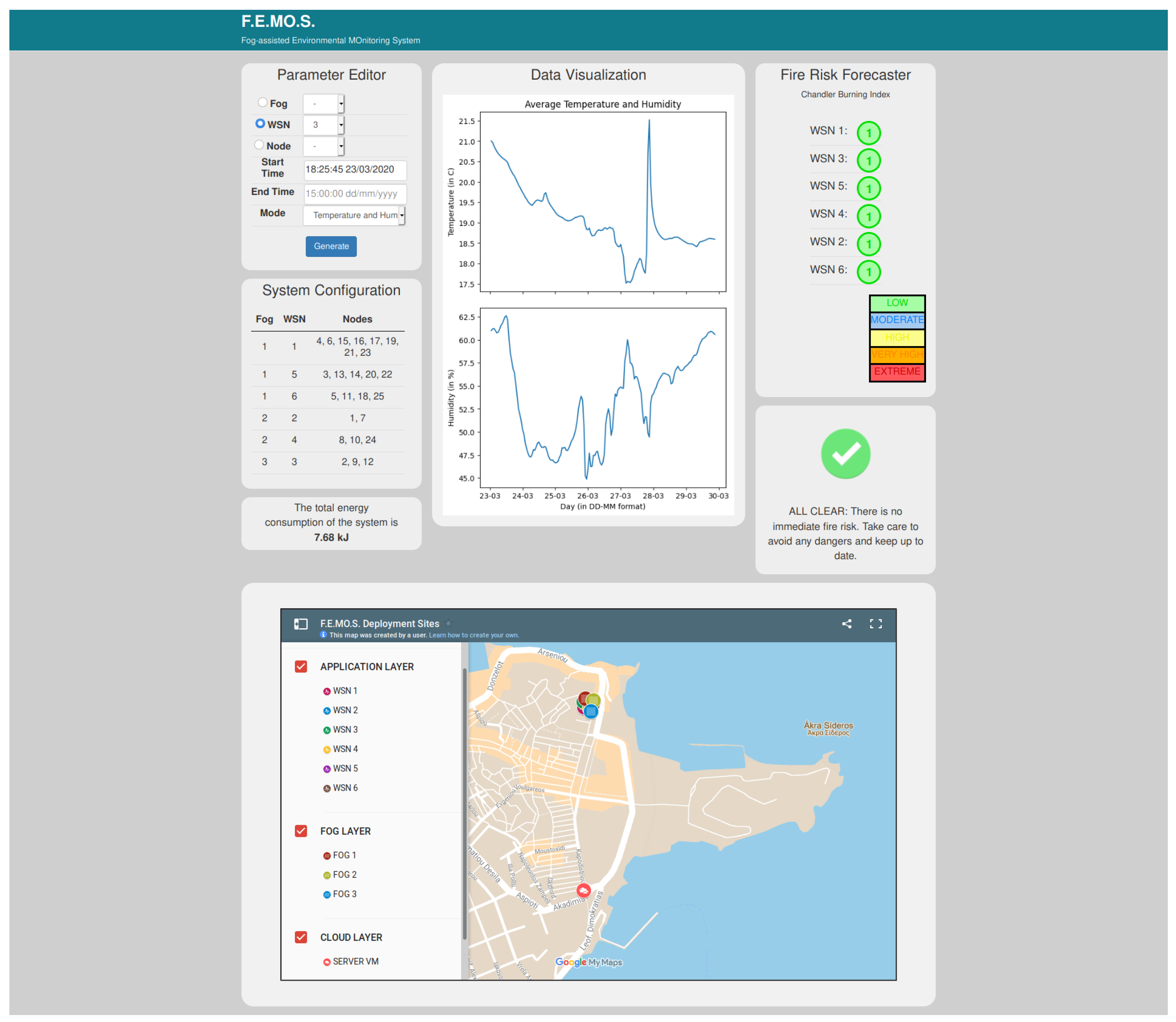Click the '2, 9, 12' nodes cell
The image size is (1176, 1022).
(x=357, y=462)
